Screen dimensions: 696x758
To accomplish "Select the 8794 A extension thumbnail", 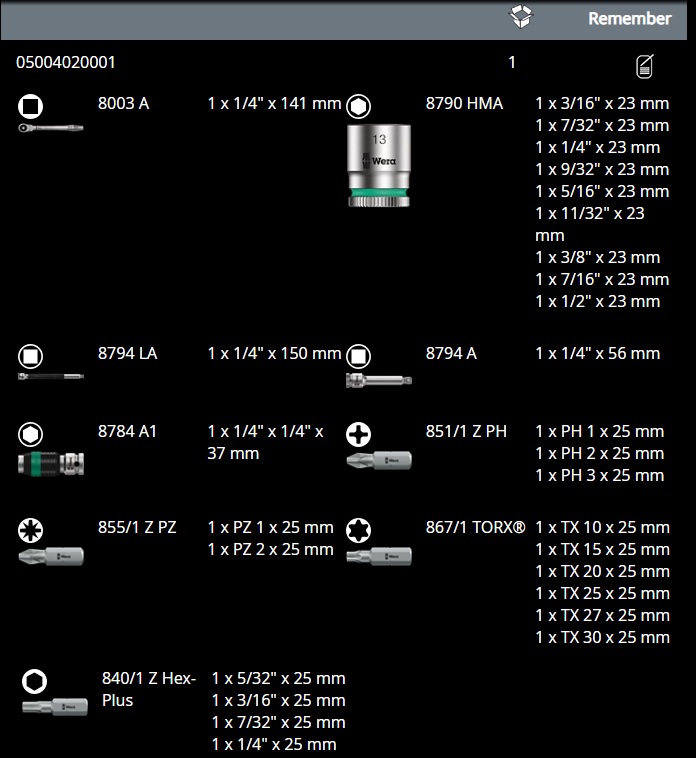I will click(x=378, y=379).
